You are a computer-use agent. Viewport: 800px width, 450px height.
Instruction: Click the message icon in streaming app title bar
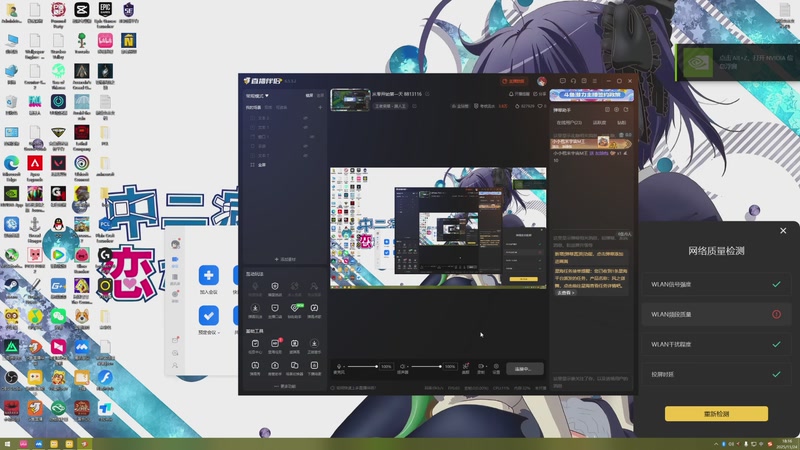(x=562, y=81)
